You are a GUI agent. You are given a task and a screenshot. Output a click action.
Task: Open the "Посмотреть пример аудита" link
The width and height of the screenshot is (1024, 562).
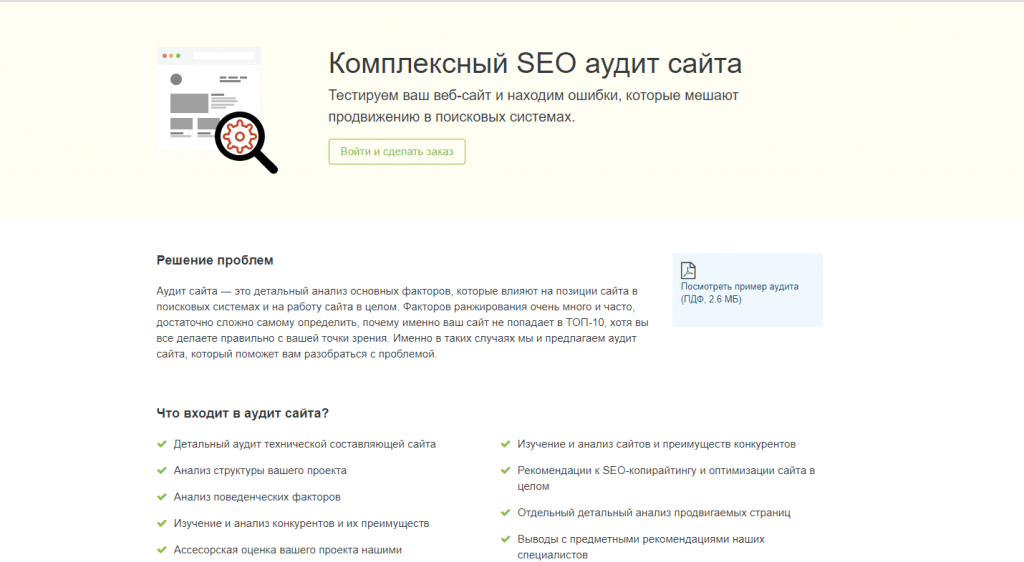739,286
